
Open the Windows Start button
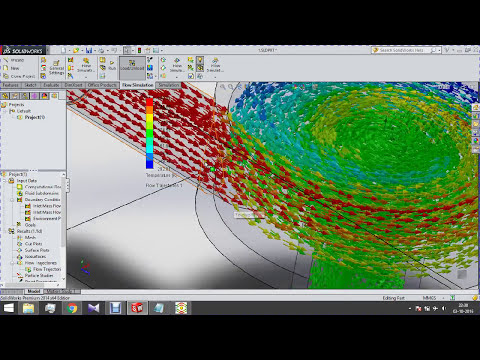8,308
